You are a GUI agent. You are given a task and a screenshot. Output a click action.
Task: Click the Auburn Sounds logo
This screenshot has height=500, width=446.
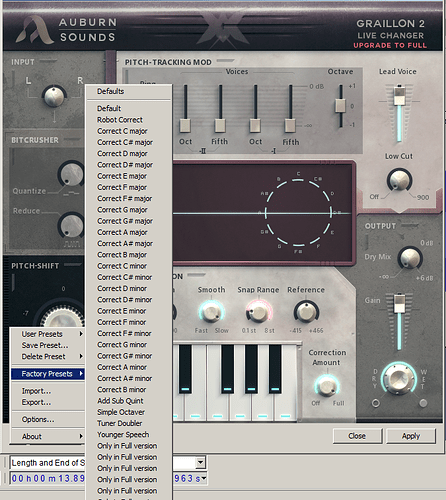pos(66,30)
